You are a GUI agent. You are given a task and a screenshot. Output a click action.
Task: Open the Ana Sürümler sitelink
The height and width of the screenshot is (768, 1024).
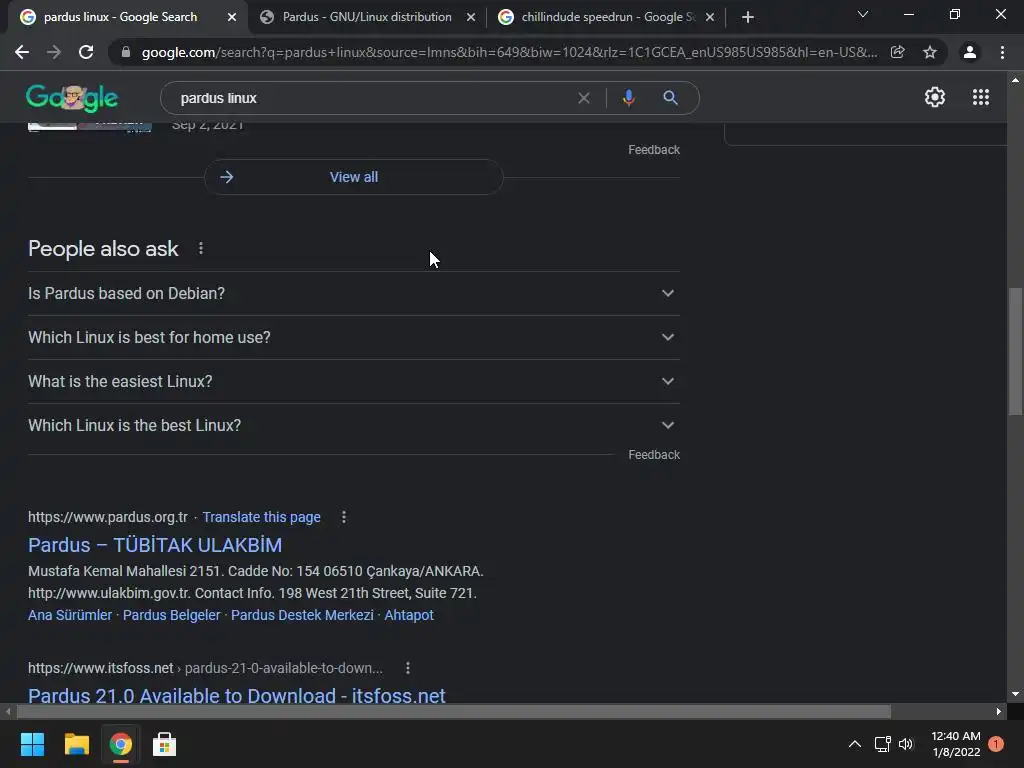[x=70, y=615]
